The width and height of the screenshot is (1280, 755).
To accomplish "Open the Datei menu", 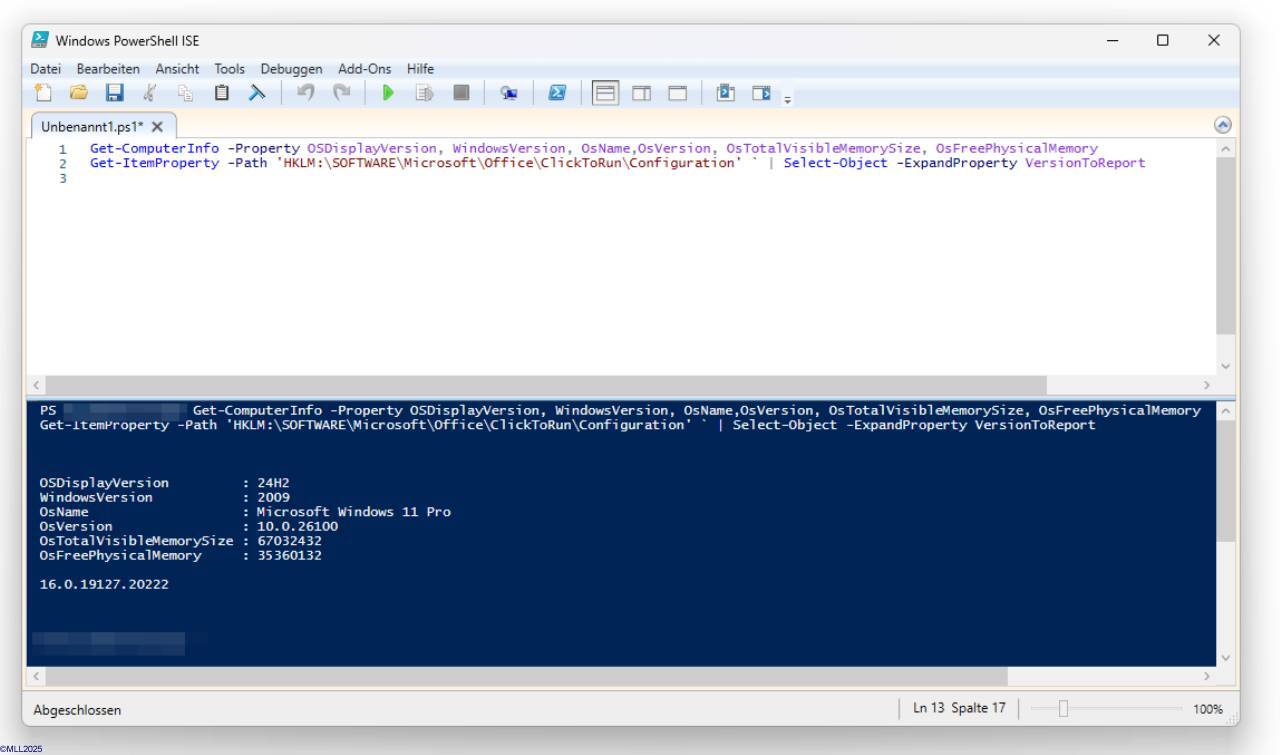I will 46,69.
